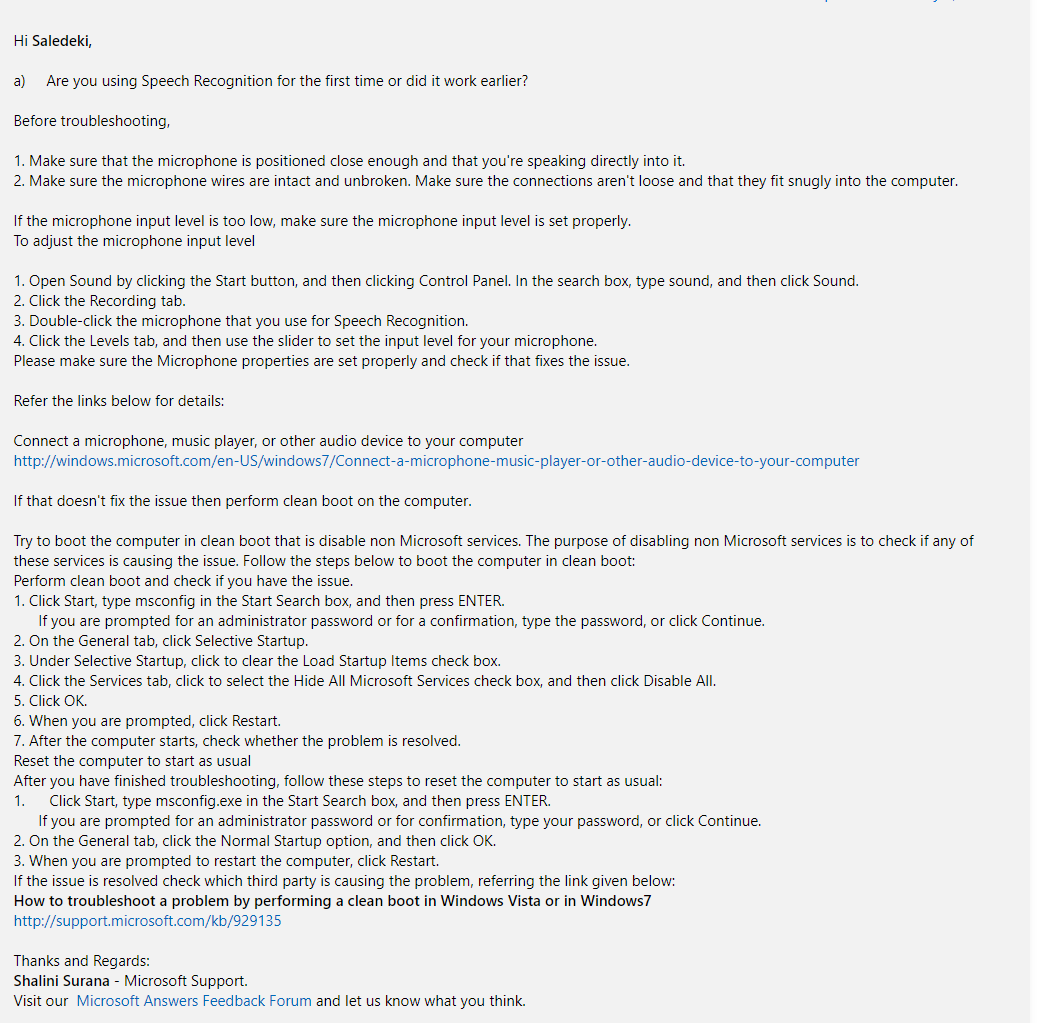Click the Speech Recognition first-time question line

click(x=287, y=81)
